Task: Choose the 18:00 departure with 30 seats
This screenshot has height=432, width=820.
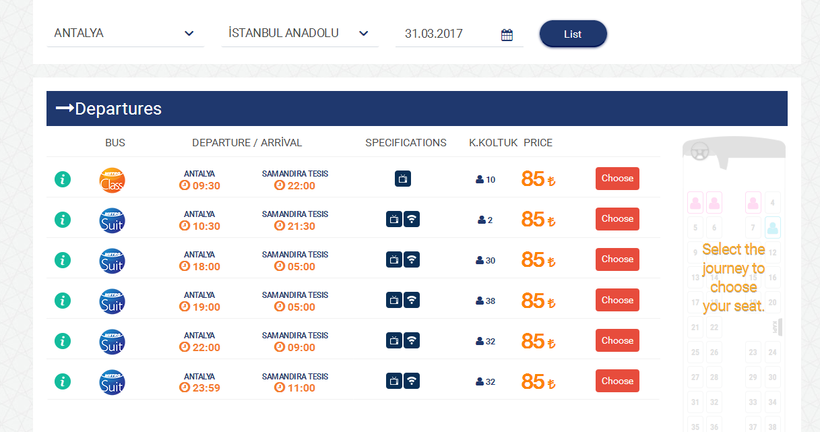Action: (x=617, y=259)
